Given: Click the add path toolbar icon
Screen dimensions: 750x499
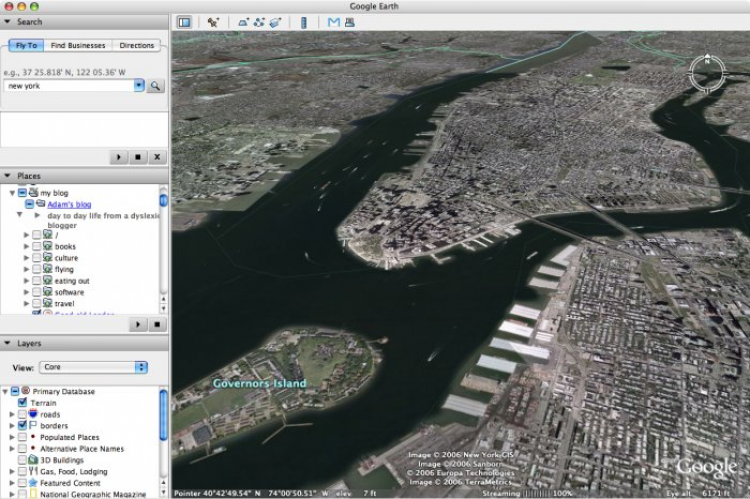Looking at the screenshot, I should (x=259, y=22).
